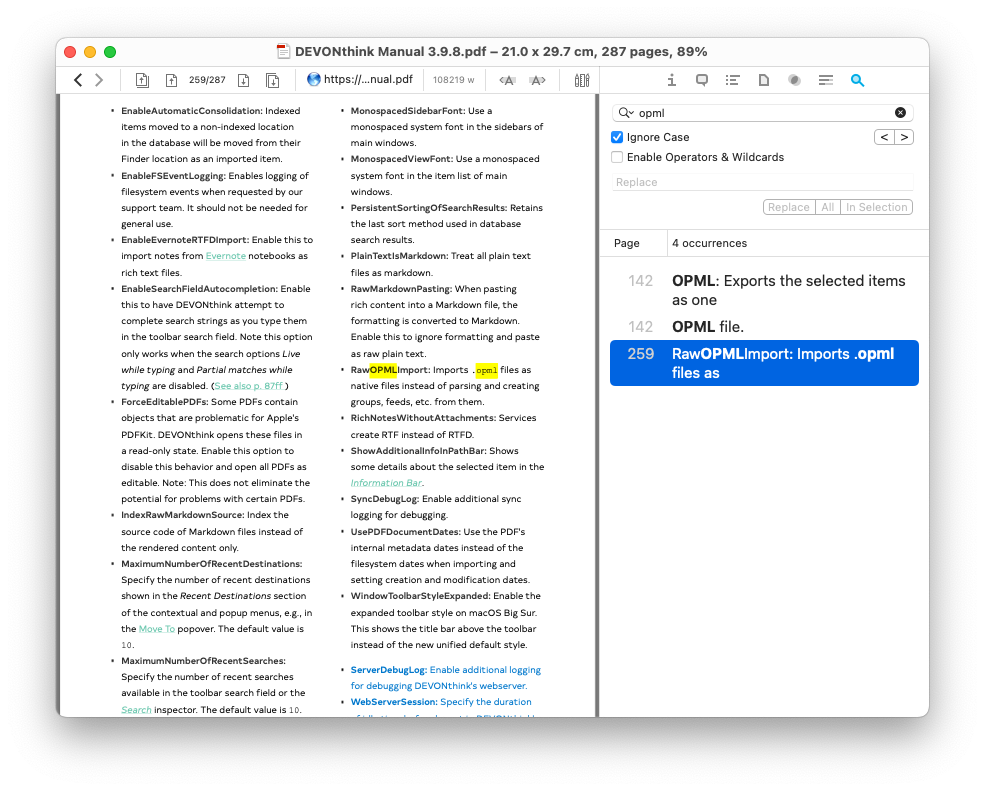Screen dimensions: 985x791
Task: Go forward with the right chevron arrow
Action: point(99,80)
